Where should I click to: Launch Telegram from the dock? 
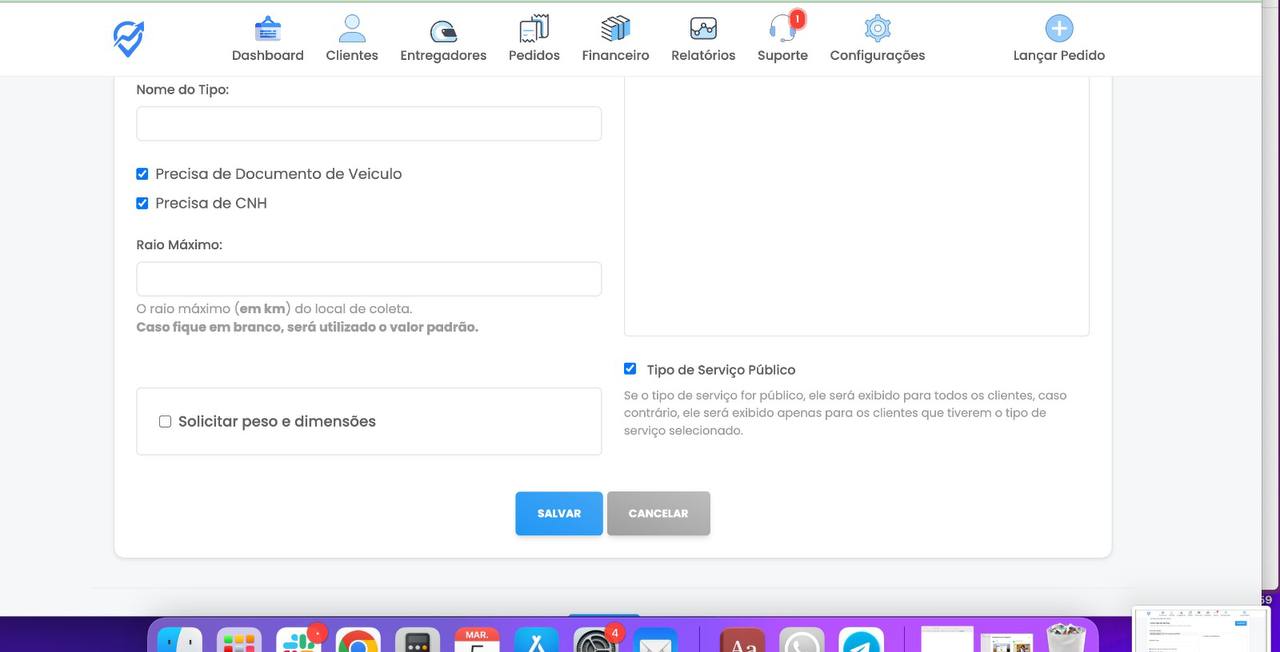click(x=860, y=640)
